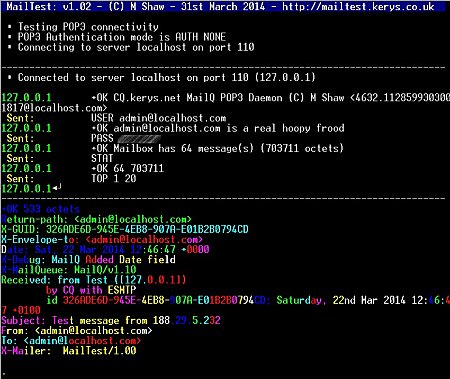
Task: Click 'Mailbox has 64 message(s)' response
Action: 217,148
